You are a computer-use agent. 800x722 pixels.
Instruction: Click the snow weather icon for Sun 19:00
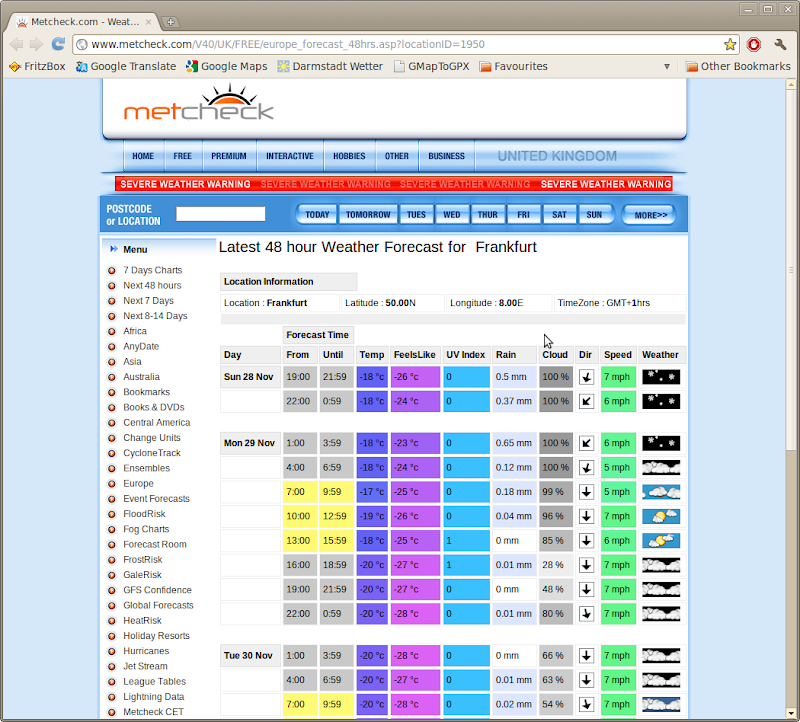pos(660,377)
